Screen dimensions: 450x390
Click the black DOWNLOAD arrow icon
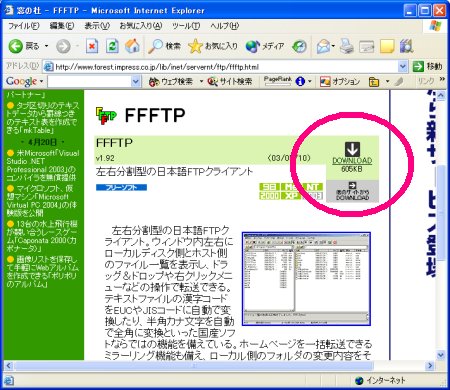point(352,149)
